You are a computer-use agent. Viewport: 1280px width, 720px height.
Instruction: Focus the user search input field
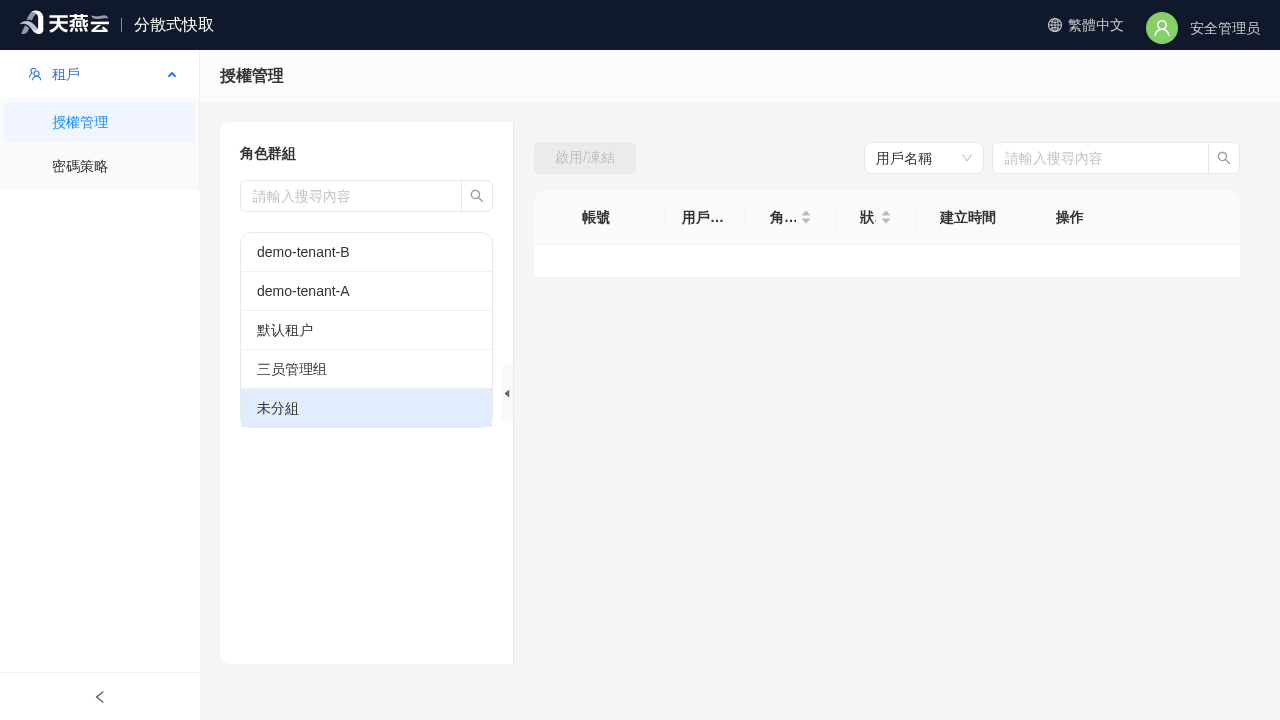1100,158
